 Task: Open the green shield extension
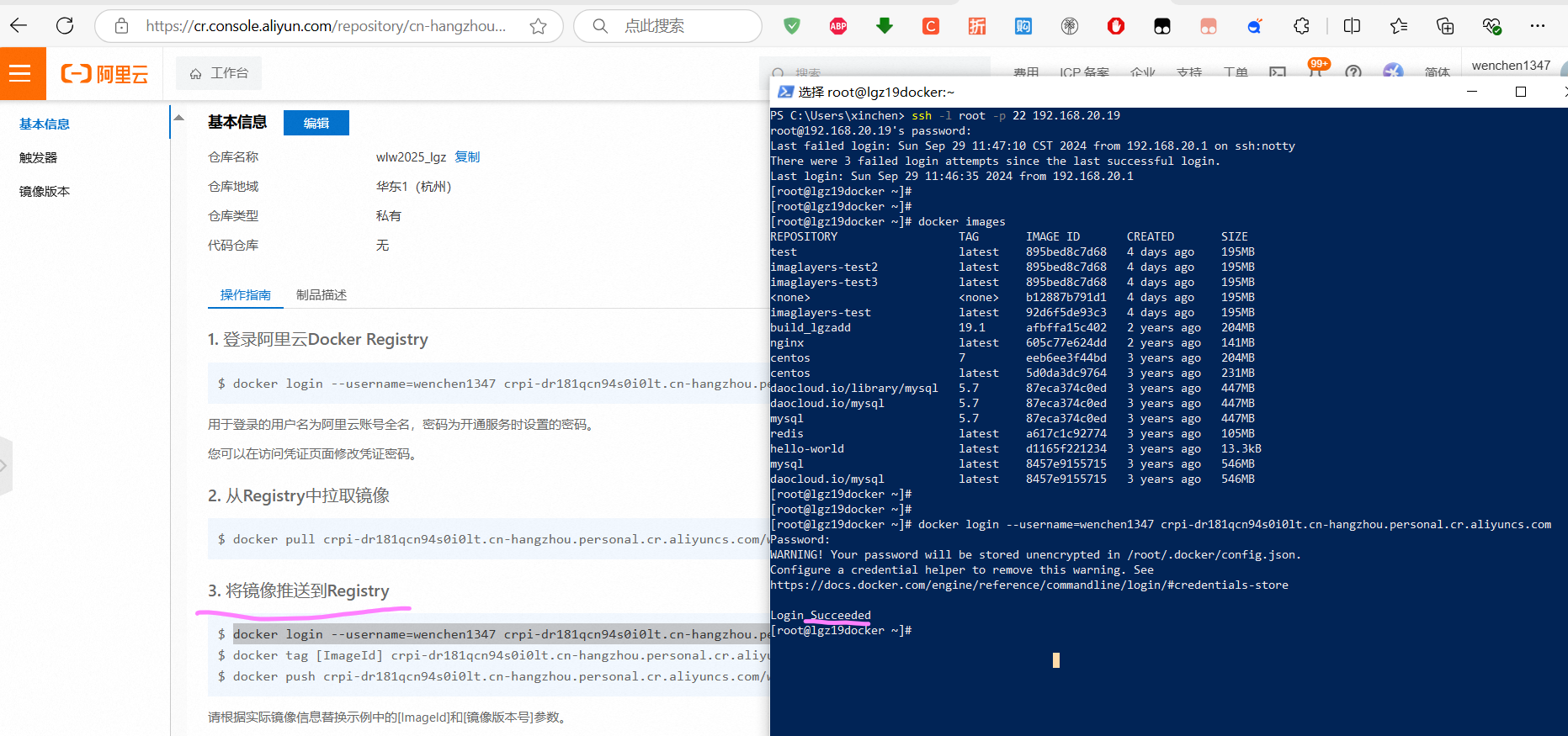click(x=792, y=26)
